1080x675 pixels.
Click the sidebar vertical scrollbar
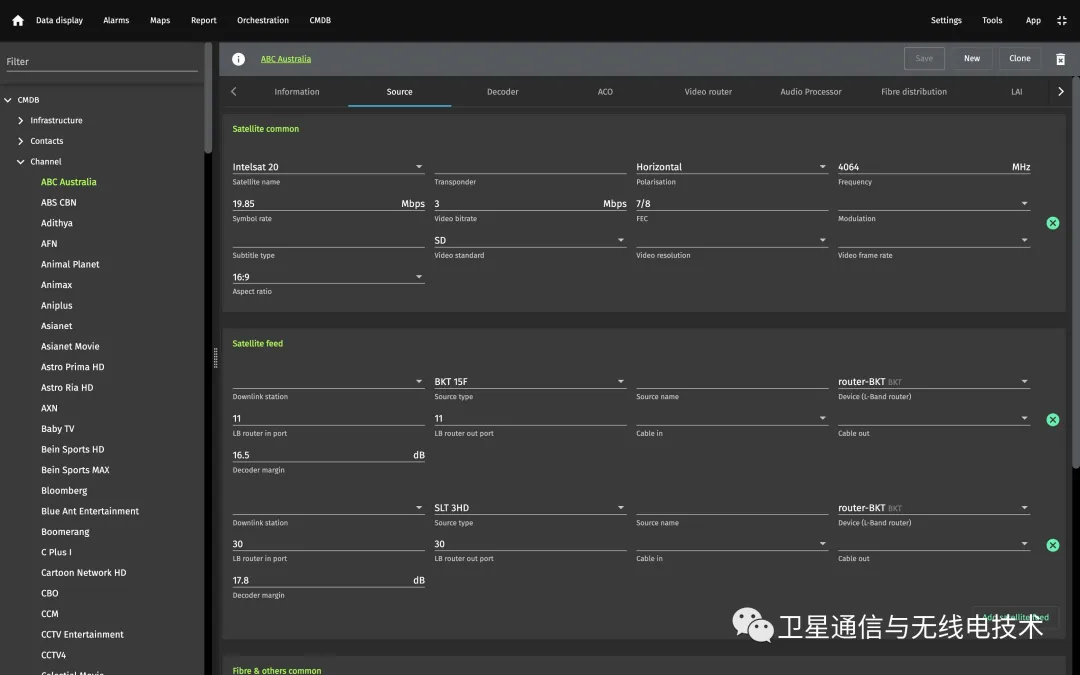click(x=208, y=97)
